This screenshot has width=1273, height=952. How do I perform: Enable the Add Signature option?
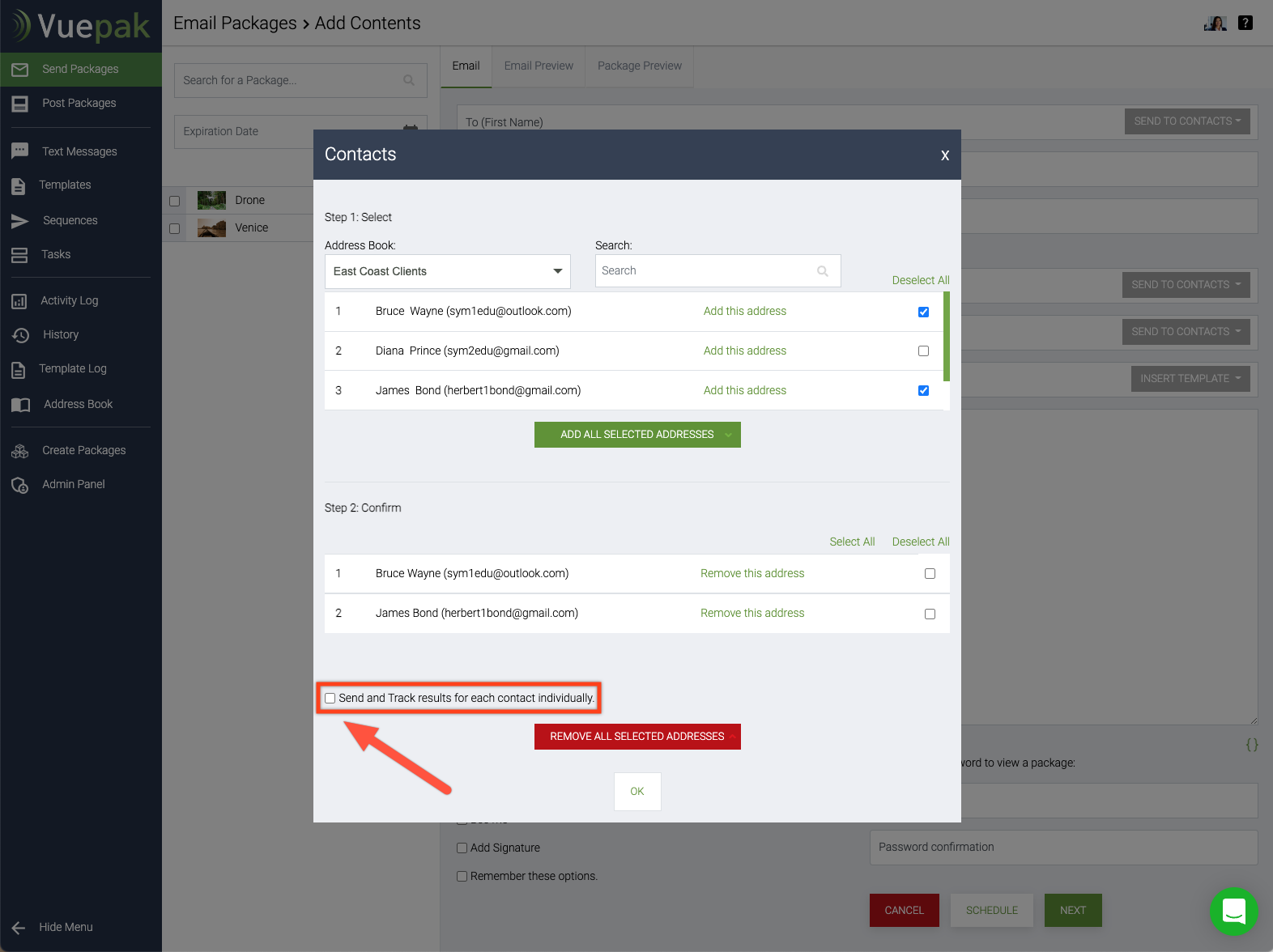click(x=462, y=848)
